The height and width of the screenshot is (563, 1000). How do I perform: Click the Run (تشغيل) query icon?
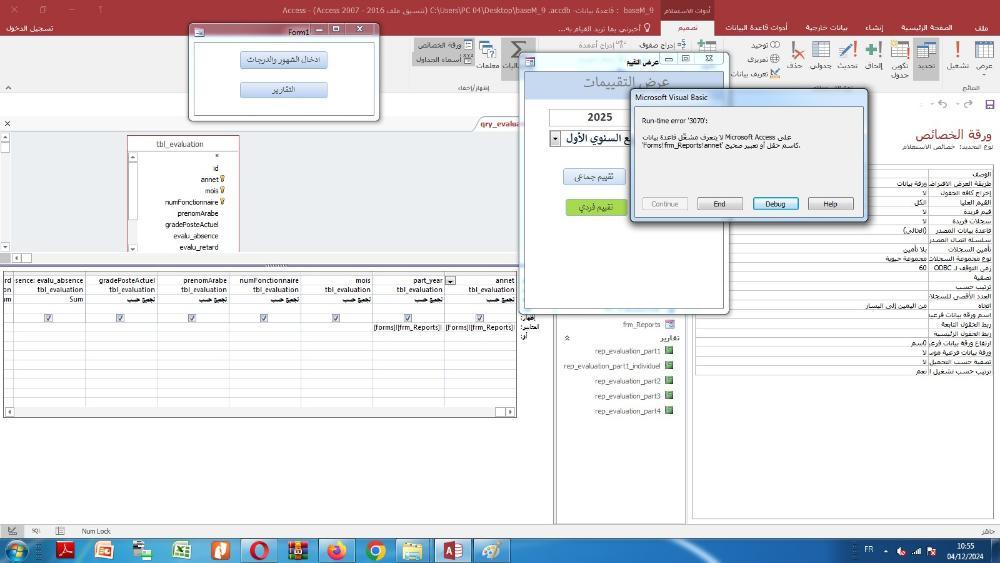tap(957, 55)
